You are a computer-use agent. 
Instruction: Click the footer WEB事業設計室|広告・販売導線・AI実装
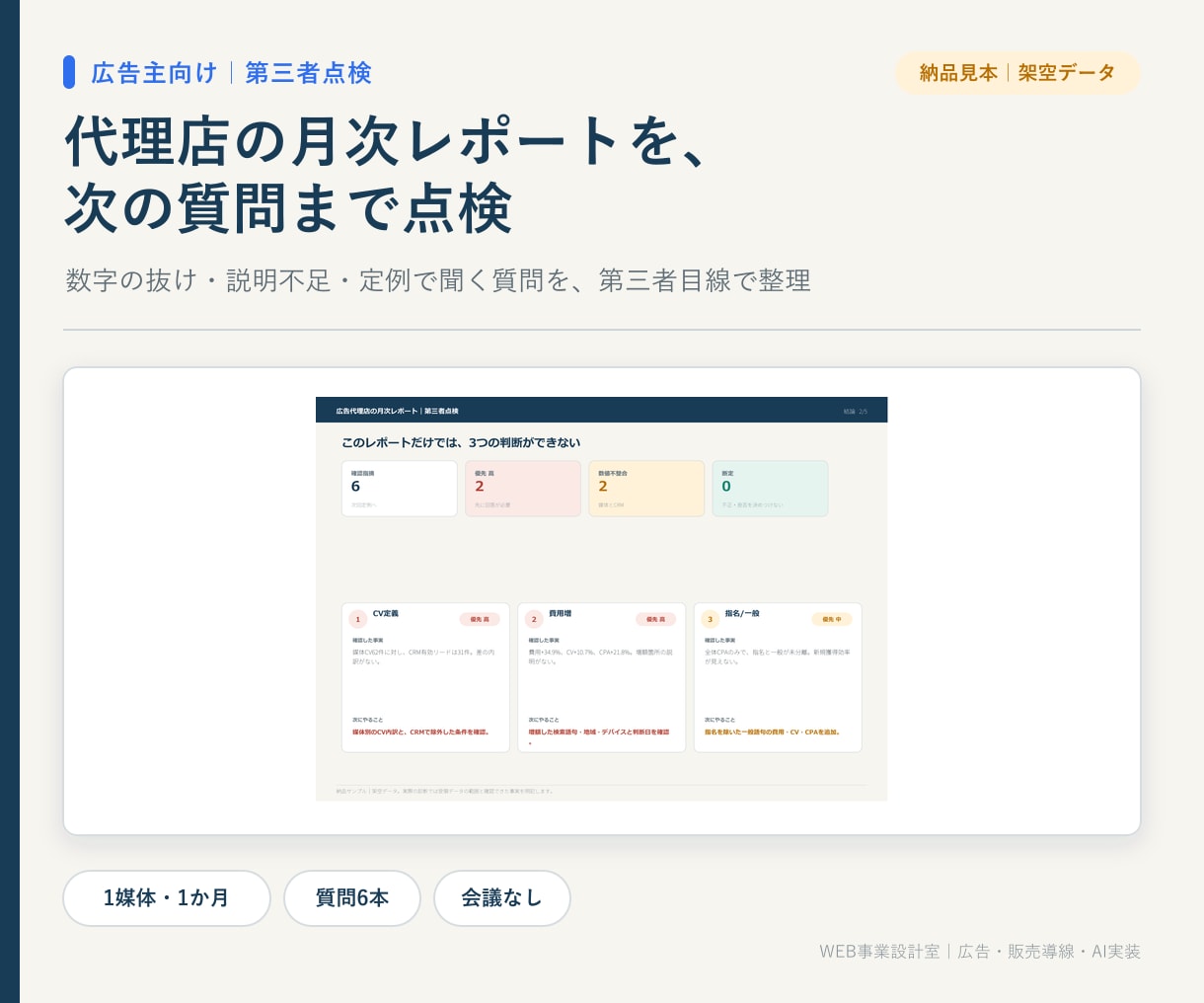point(980,952)
